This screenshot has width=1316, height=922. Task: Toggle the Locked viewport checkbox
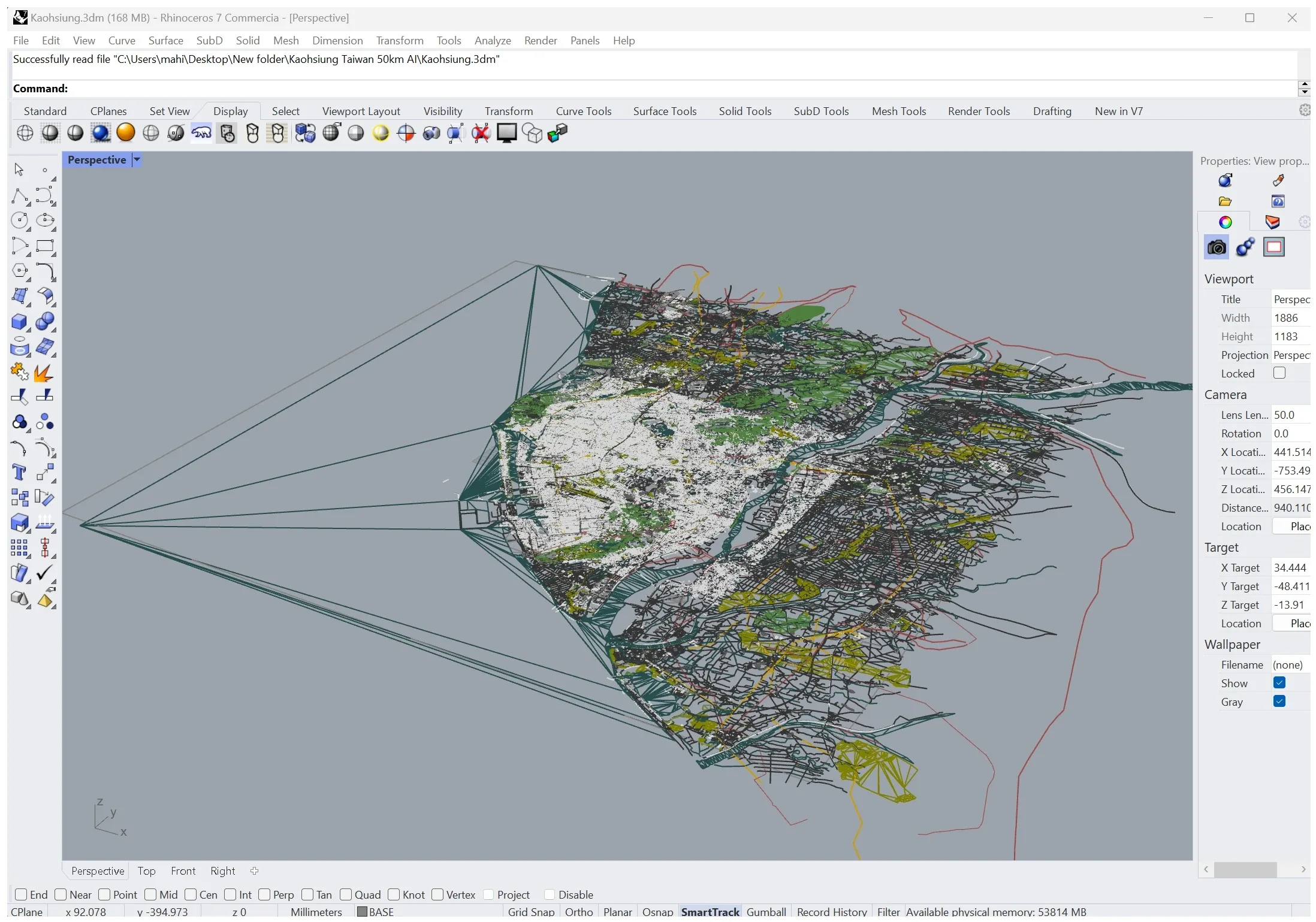point(1279,373)
